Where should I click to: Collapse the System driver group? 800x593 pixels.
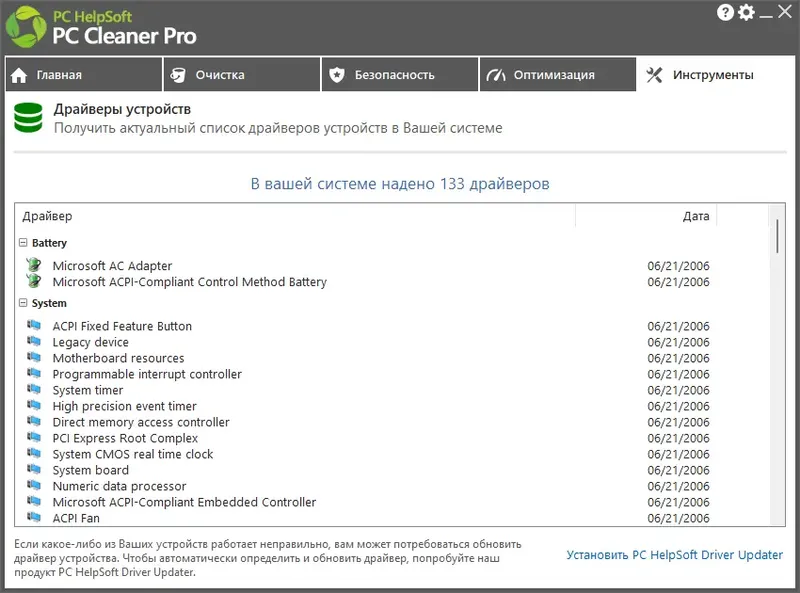23,303
